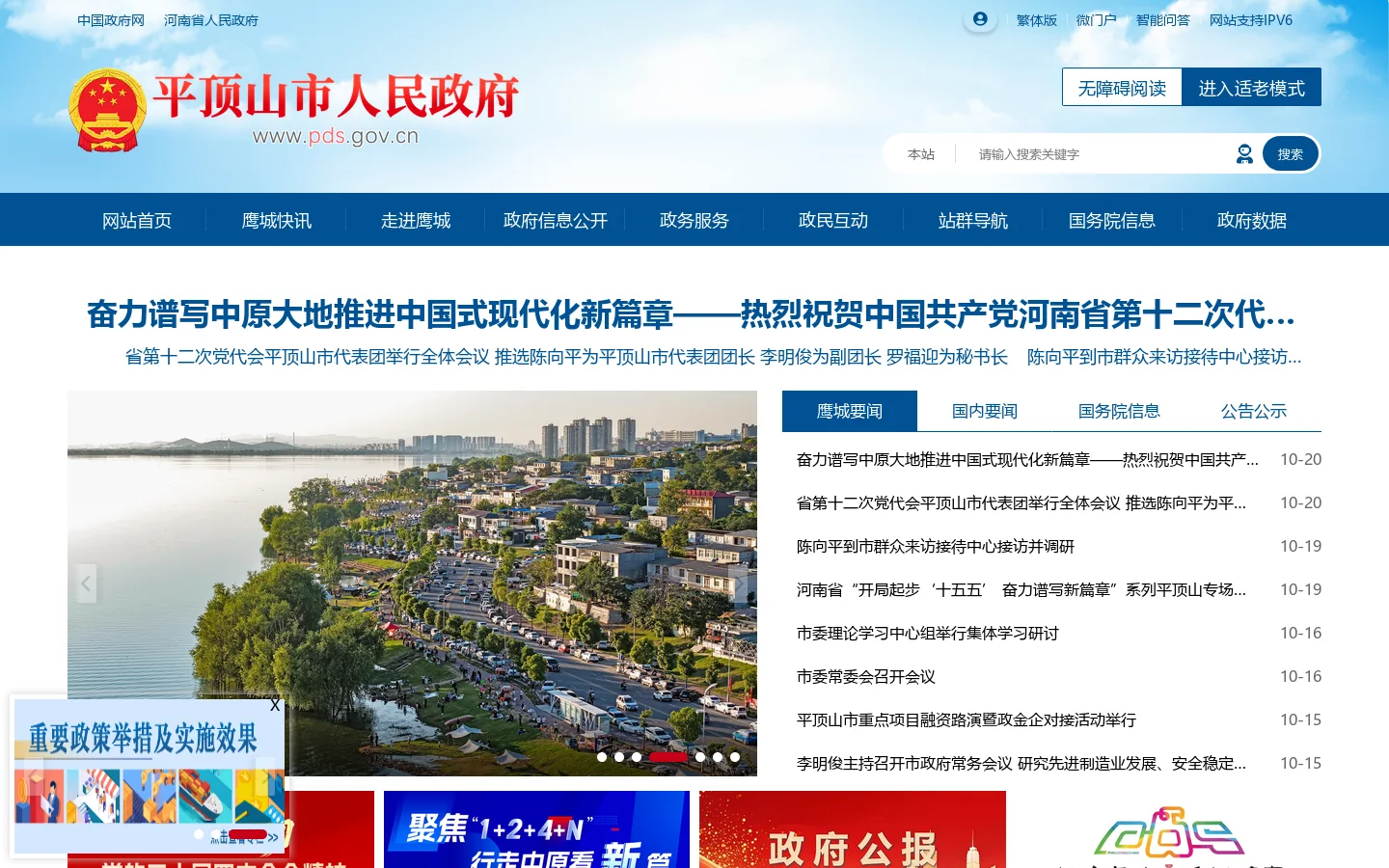Open sub-headline 陈向平到市群众来访接待中心

pos(1164,357)
